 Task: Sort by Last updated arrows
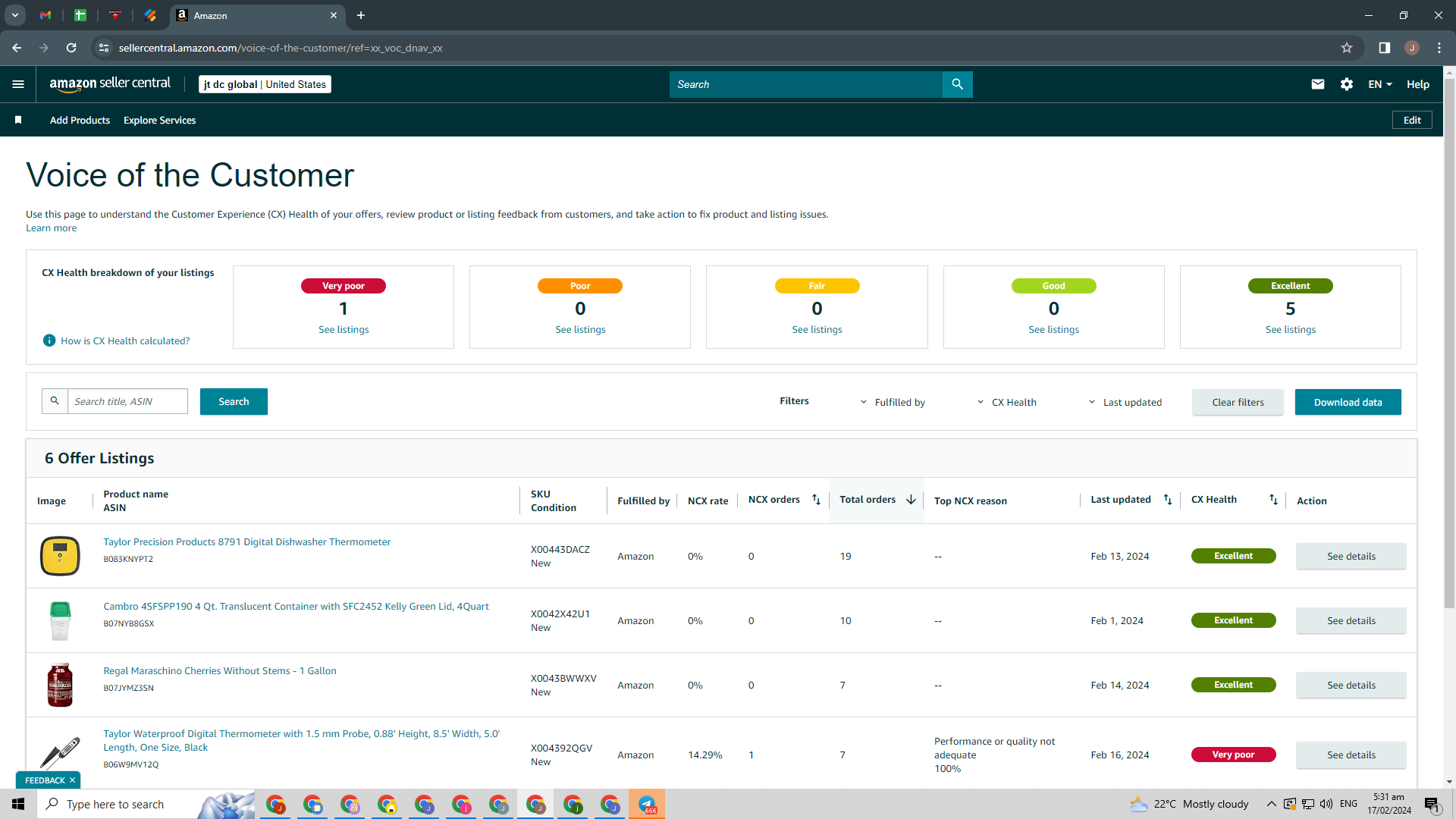click(1168, 500)
